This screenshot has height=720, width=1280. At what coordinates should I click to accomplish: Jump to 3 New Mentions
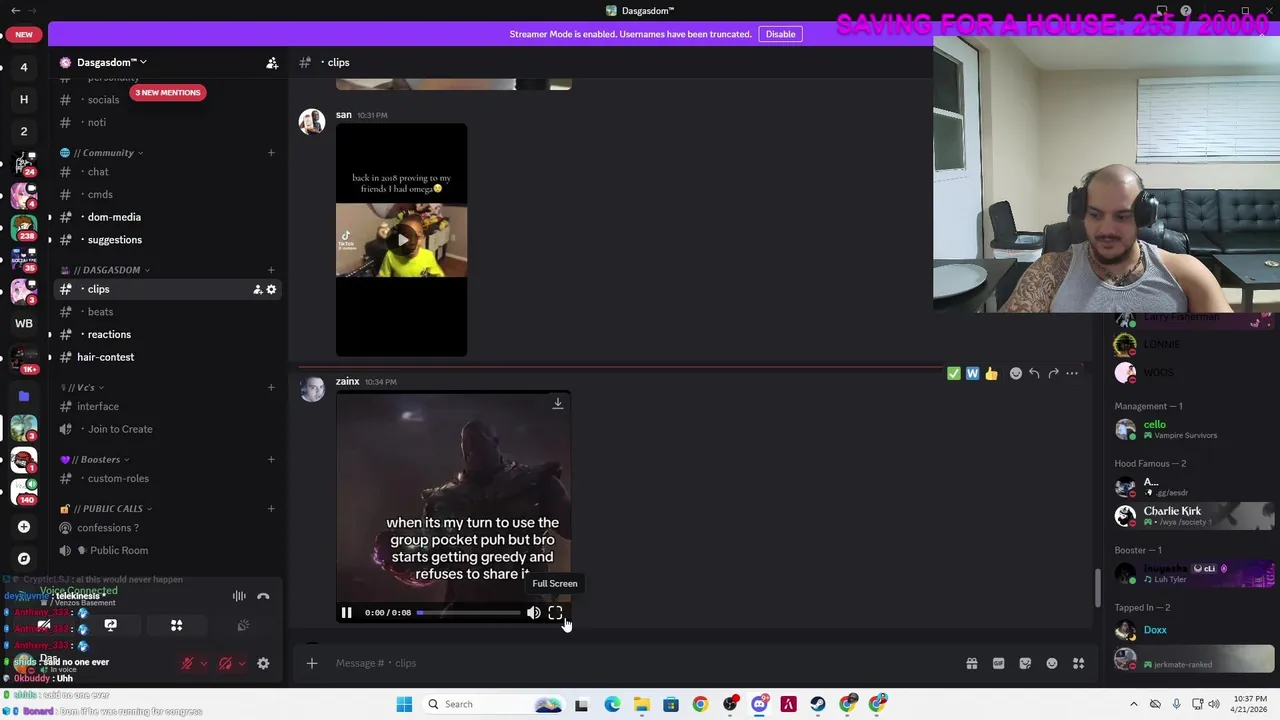[x=168, y=92]
